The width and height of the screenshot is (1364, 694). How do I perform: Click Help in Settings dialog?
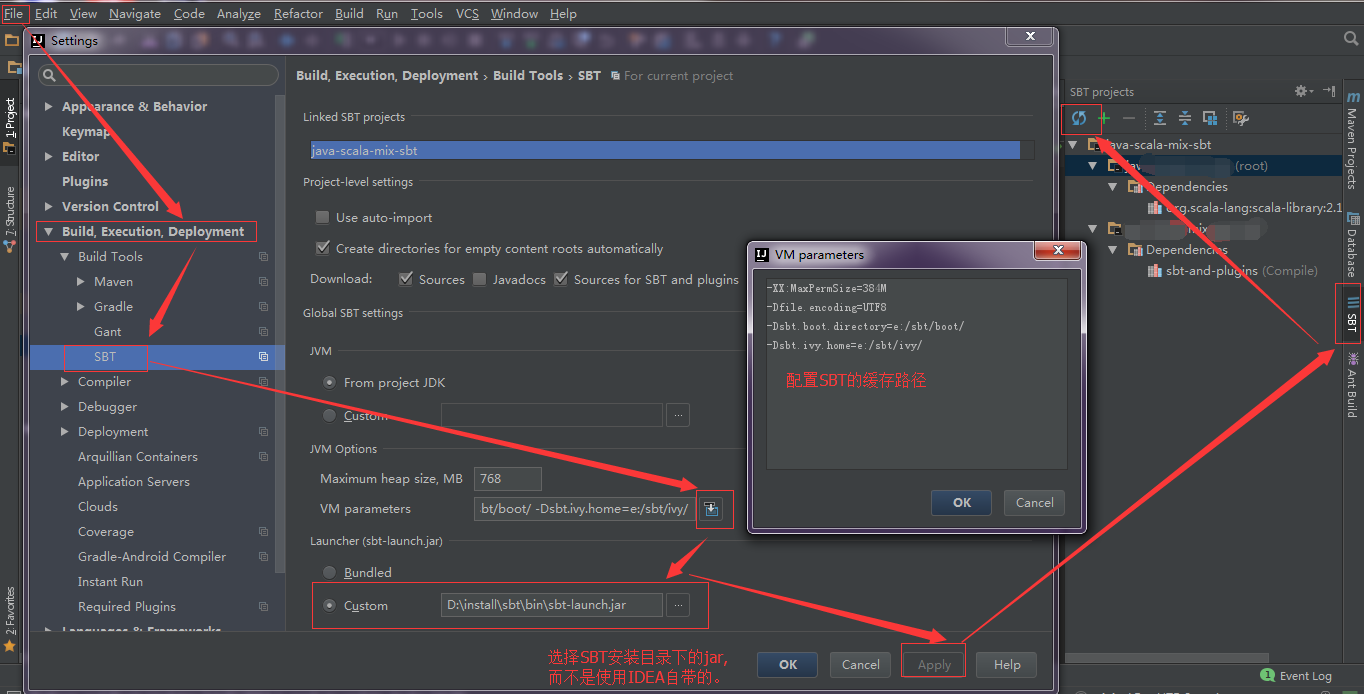coord(1006,664)
